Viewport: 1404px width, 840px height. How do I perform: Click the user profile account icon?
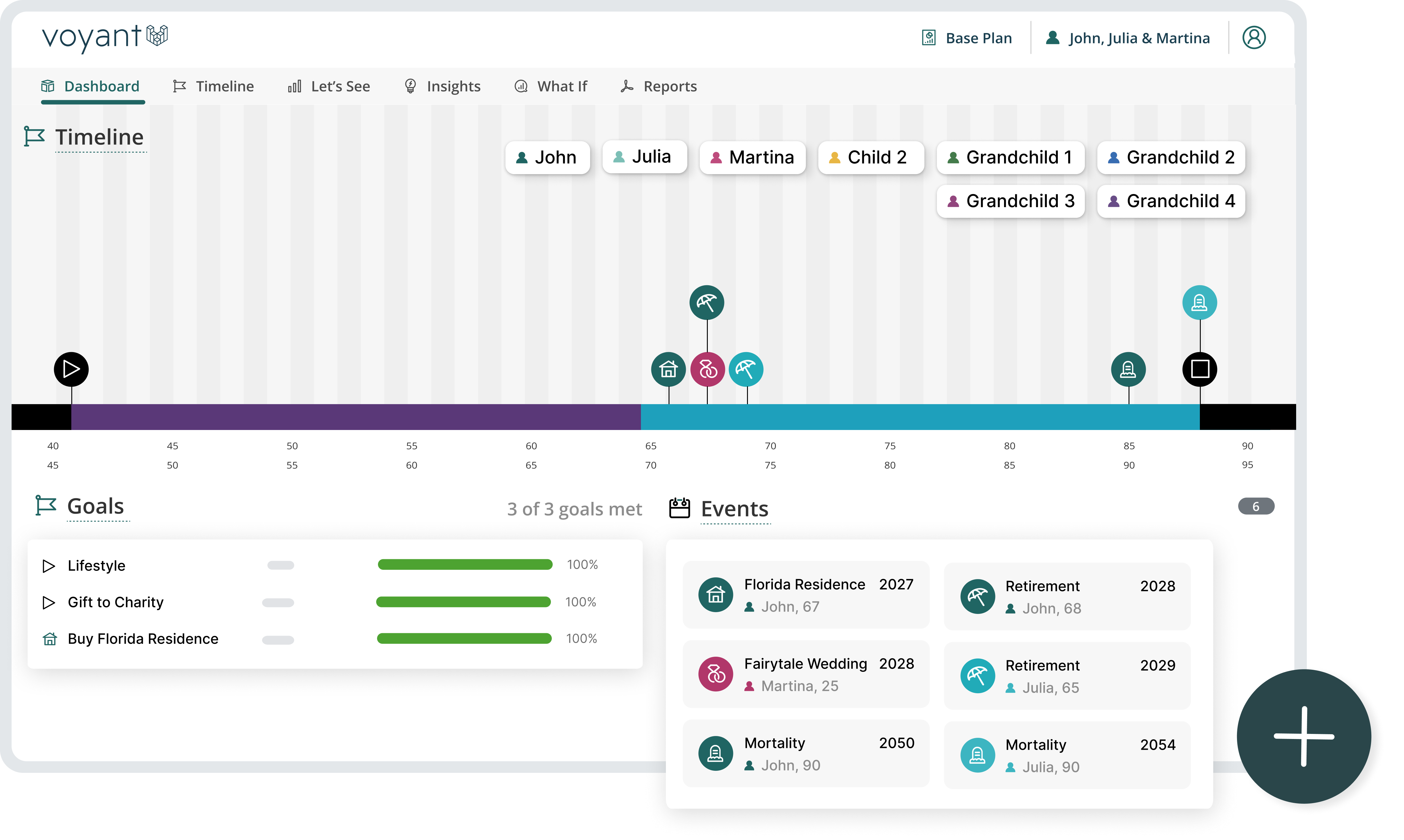click(1253, 38)
